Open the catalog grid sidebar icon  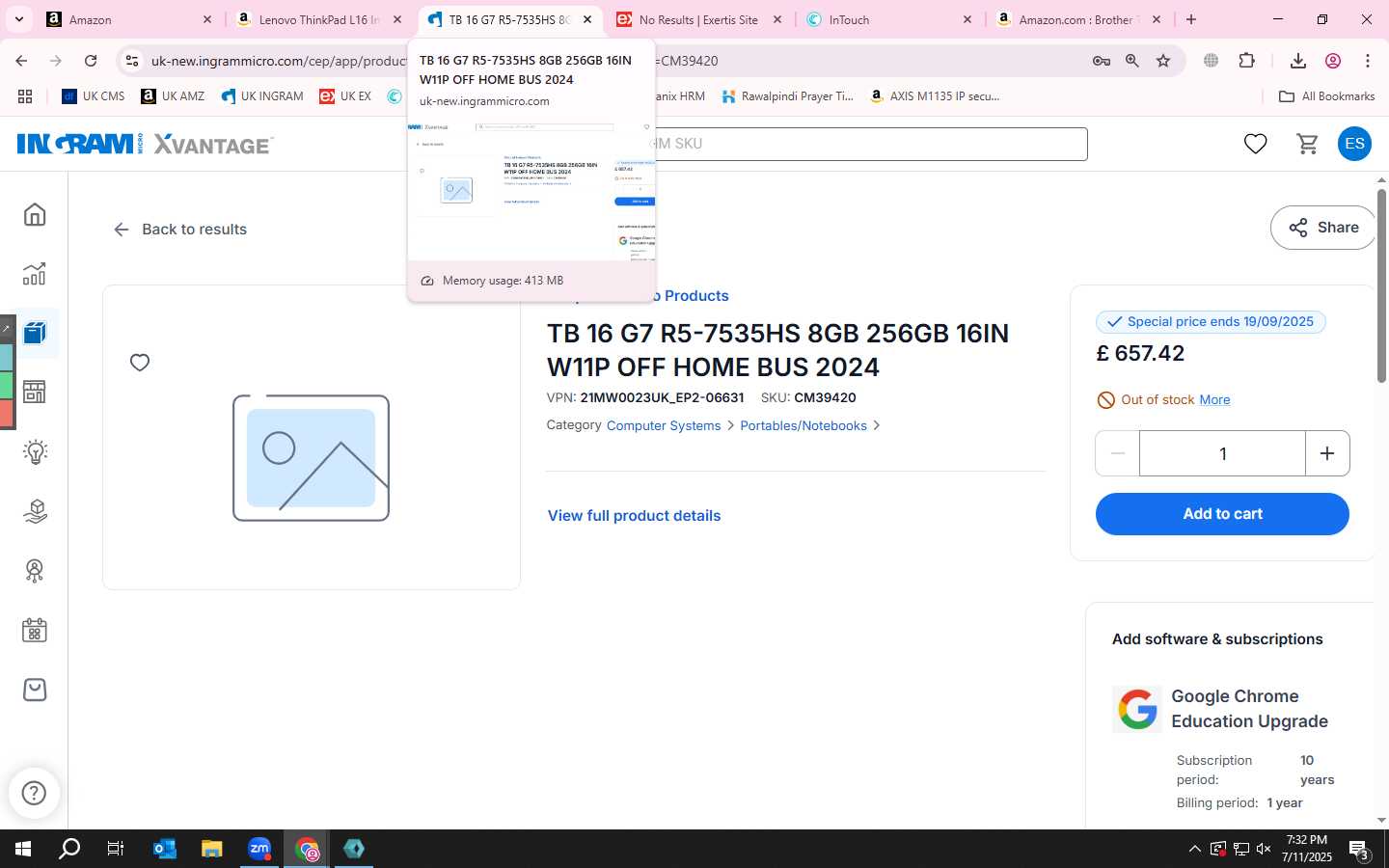point(35,392)
